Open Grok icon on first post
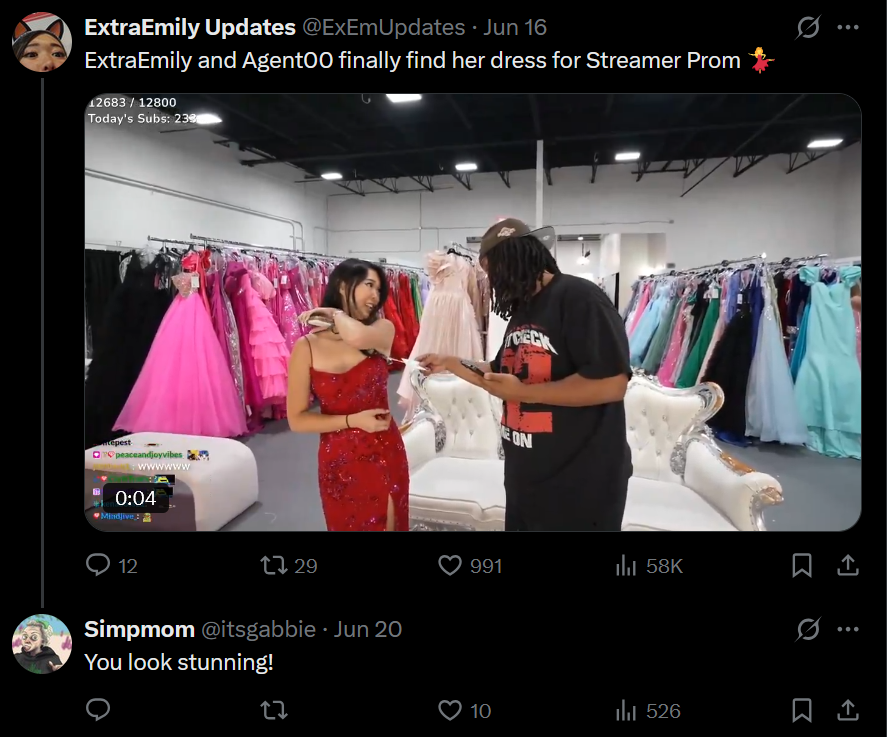The width and height of the screenshot is (887, 737). click(x=807, y=27)
